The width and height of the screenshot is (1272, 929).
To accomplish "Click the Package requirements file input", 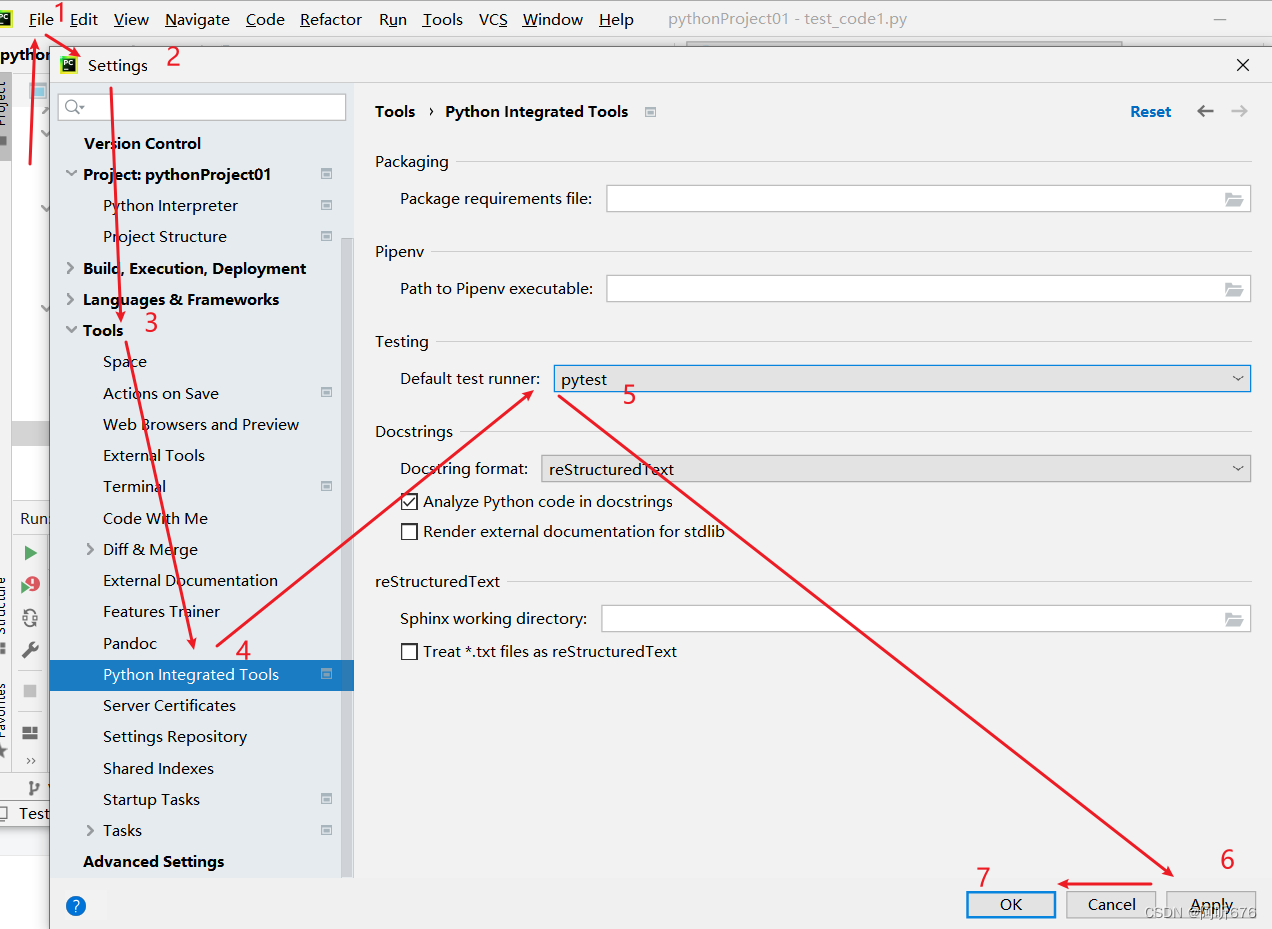I will tap(928, 199).
